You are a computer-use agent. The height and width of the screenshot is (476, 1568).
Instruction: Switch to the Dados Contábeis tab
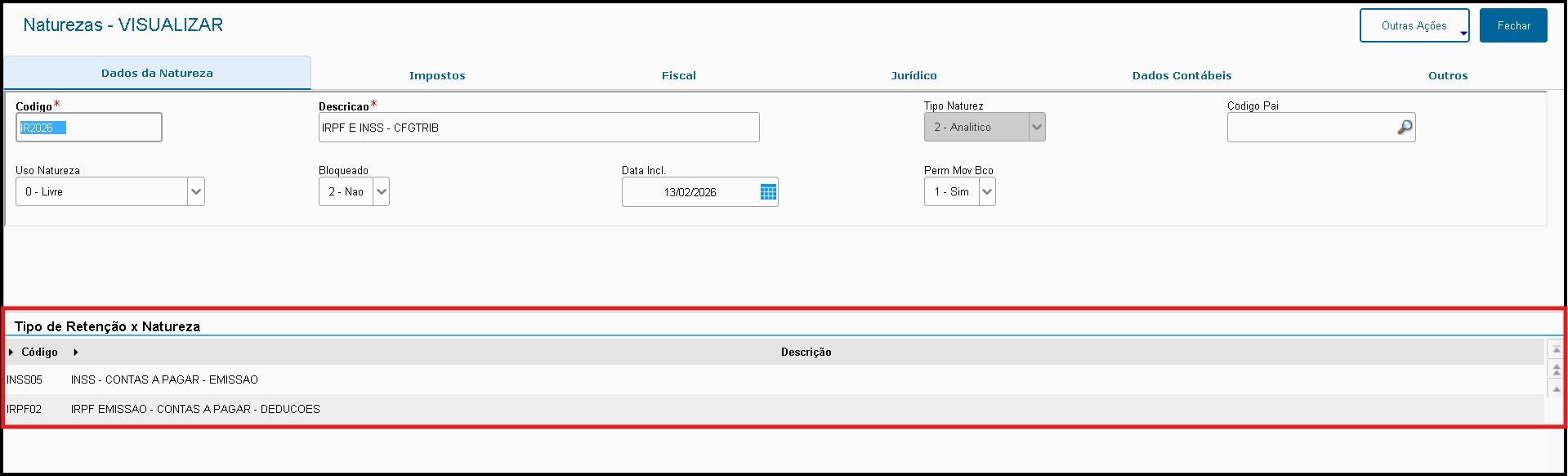pos(1182,75)
